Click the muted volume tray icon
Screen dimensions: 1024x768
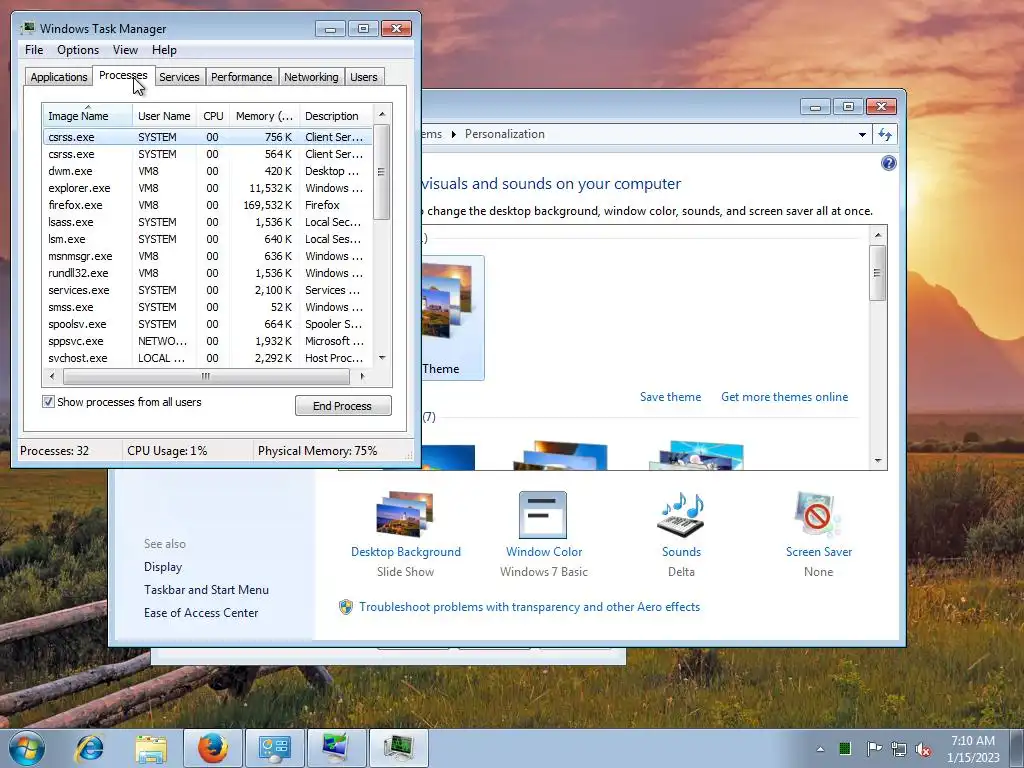tap(923, 748)
